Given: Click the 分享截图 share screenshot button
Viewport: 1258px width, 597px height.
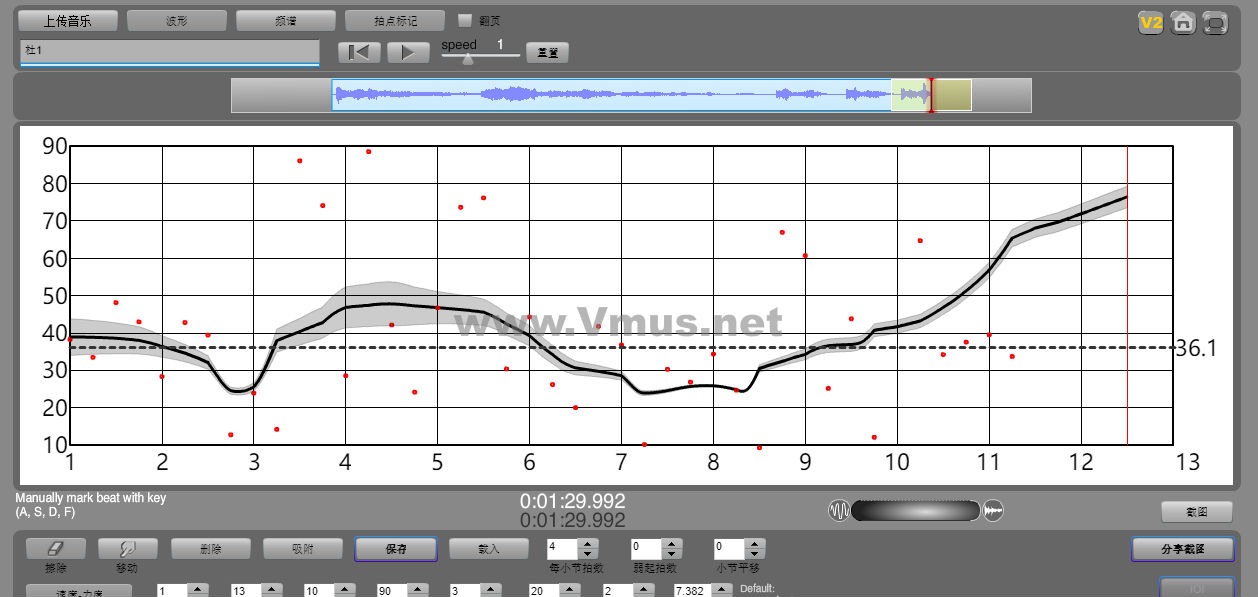Looking at the screenshot, I should pyautogui.click(x=1182, y=549).
